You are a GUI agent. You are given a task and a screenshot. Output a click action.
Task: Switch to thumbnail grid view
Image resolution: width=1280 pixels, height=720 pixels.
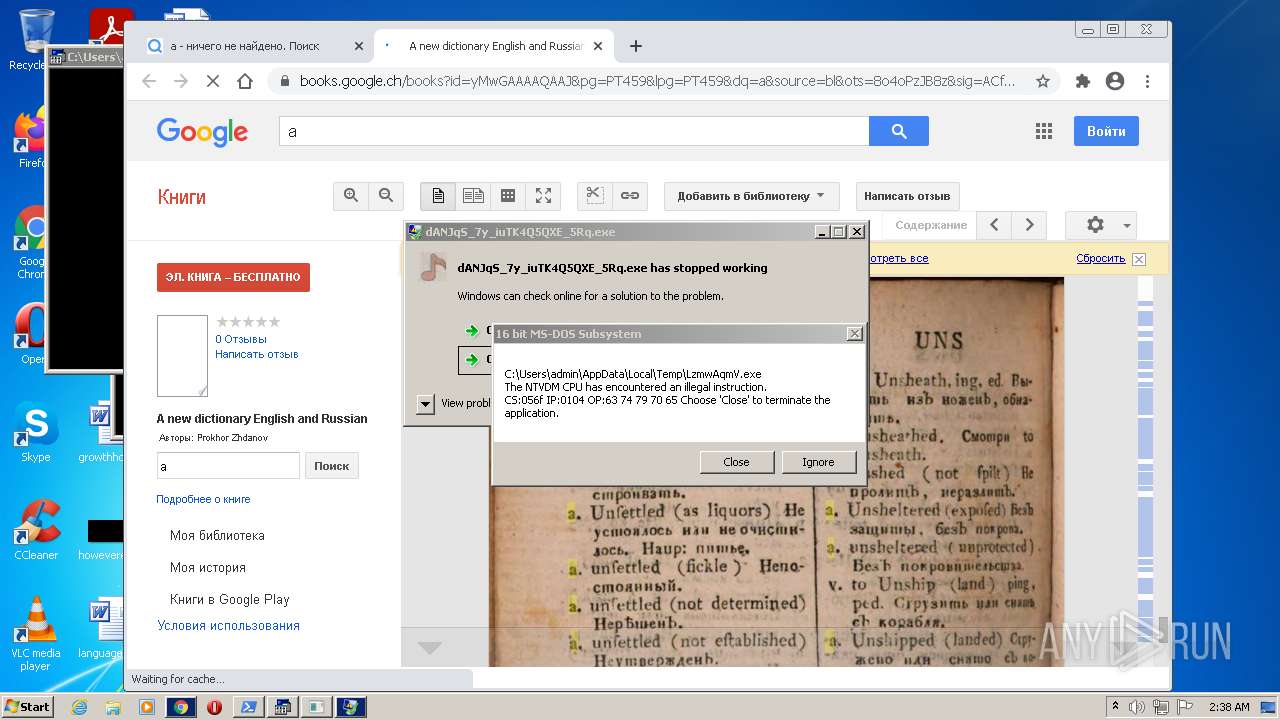point(508,196)
